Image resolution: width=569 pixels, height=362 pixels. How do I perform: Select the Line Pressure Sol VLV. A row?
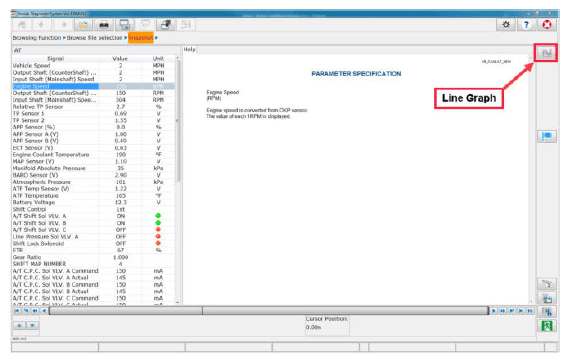(x=94, y=236)
